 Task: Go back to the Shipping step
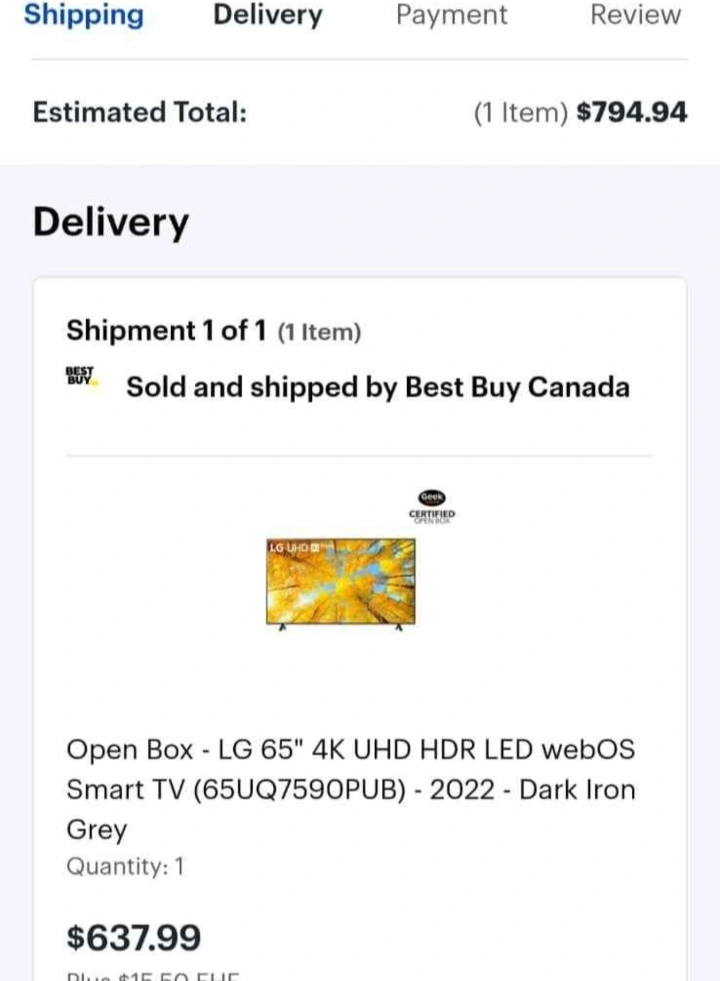[x=84, y=15]
